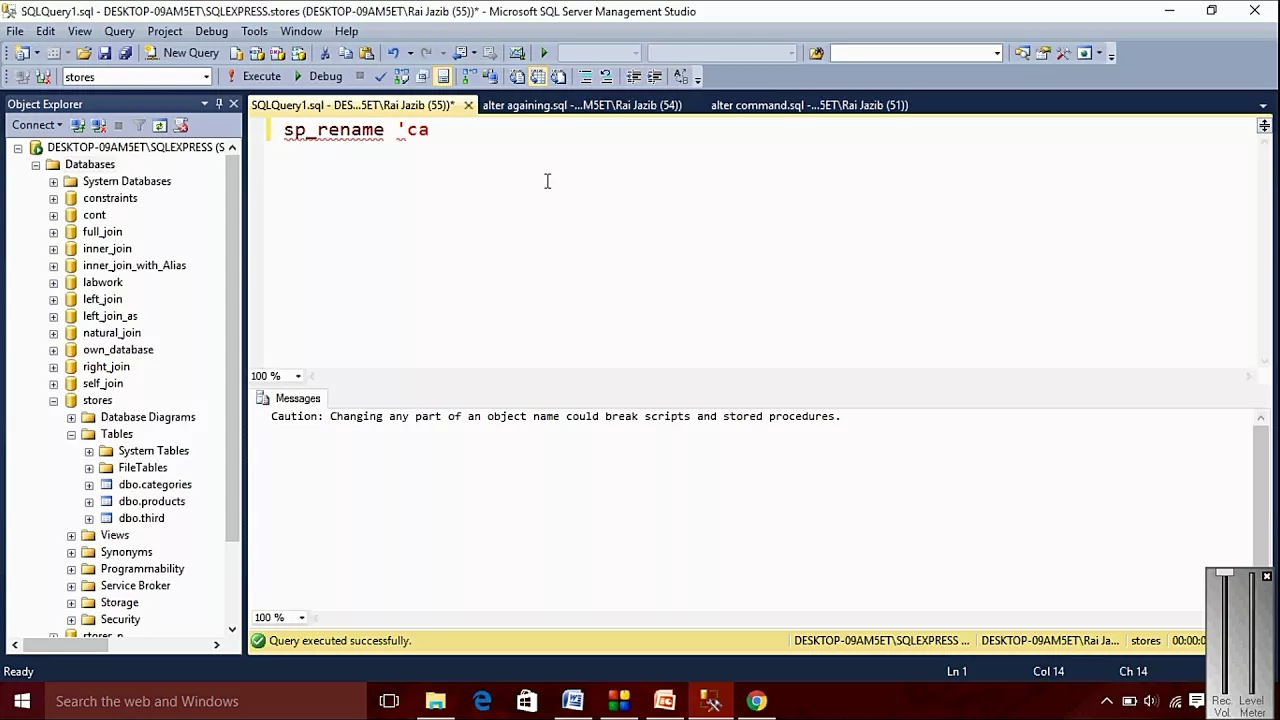Collapse the Tables folder node

[72, 435]
